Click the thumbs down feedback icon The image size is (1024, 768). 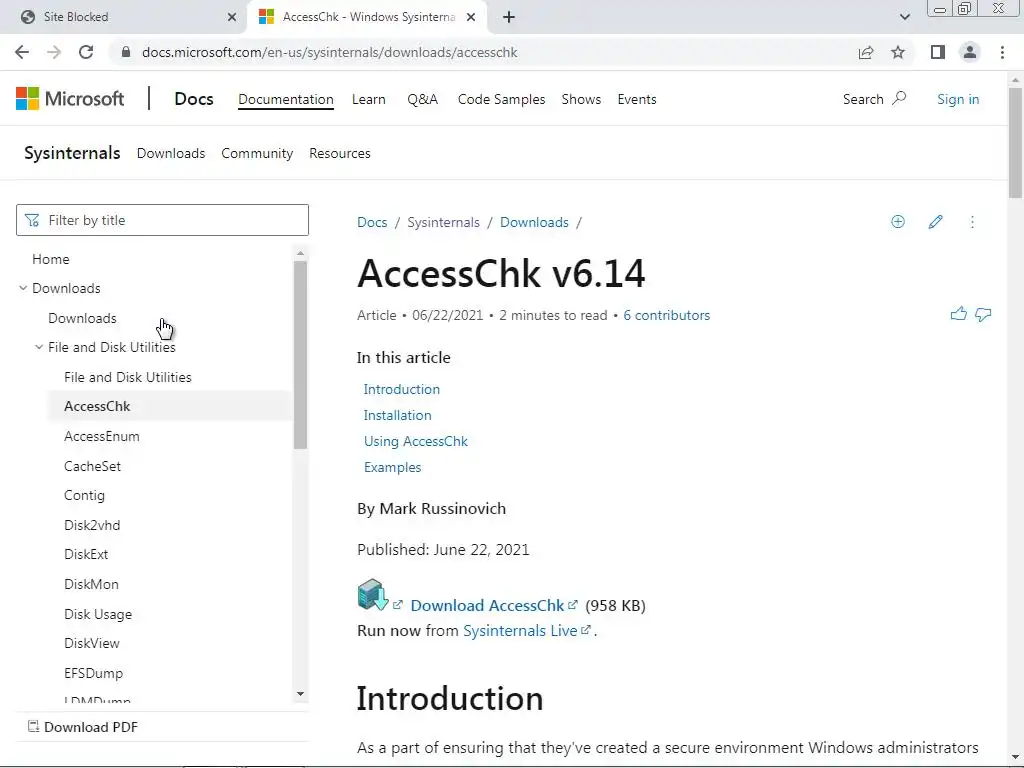pyautogui.click(x=983, y=314)
